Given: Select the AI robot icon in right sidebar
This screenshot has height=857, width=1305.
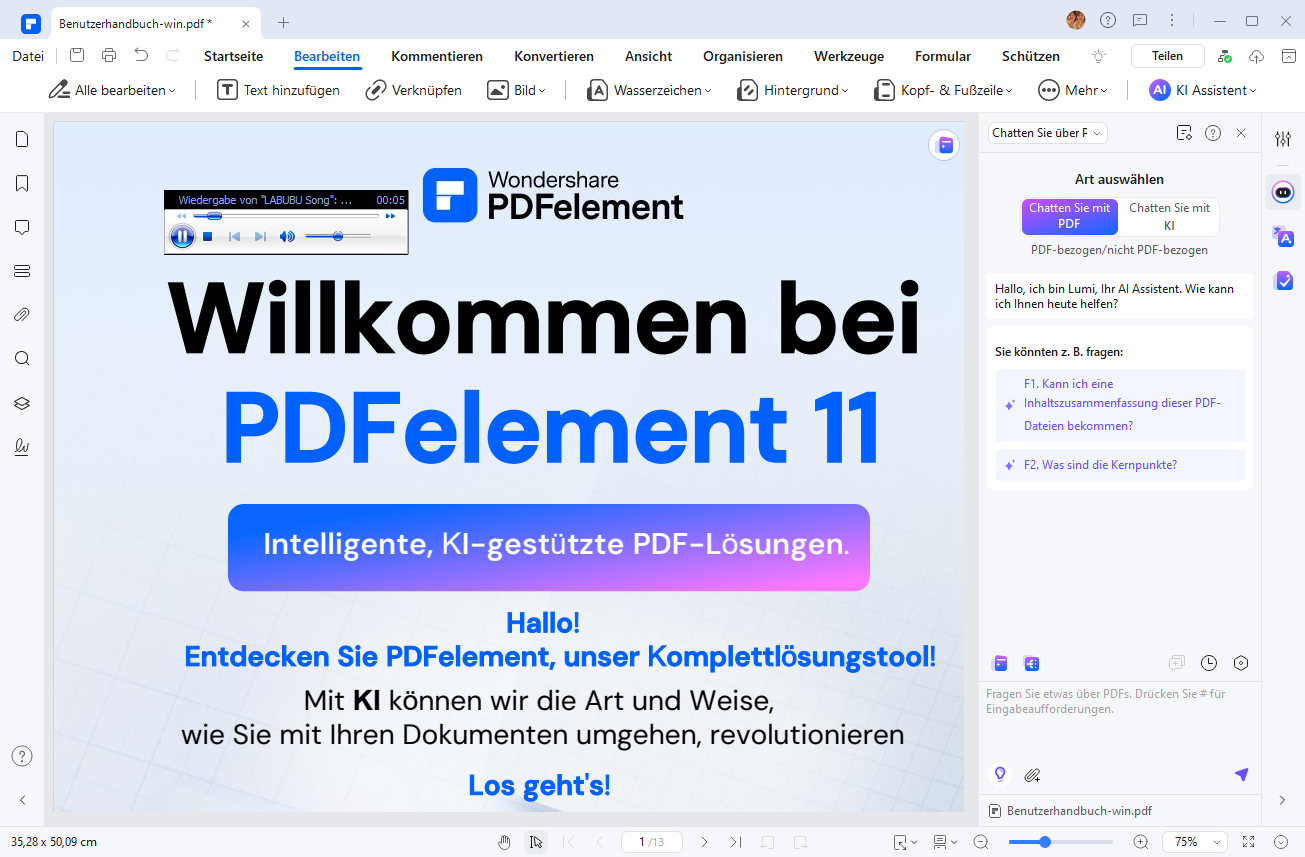Looking at the screenshot, I should (x=1283, y=192).
